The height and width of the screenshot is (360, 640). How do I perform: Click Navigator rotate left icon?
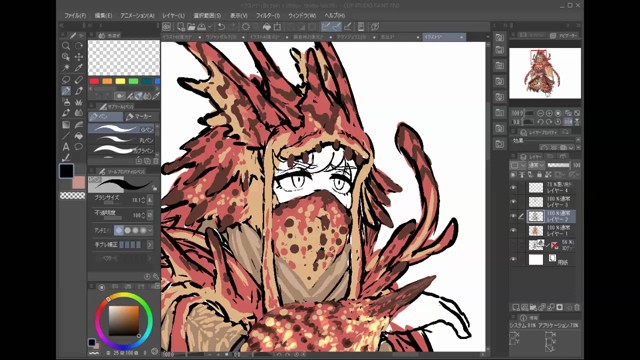540,122
